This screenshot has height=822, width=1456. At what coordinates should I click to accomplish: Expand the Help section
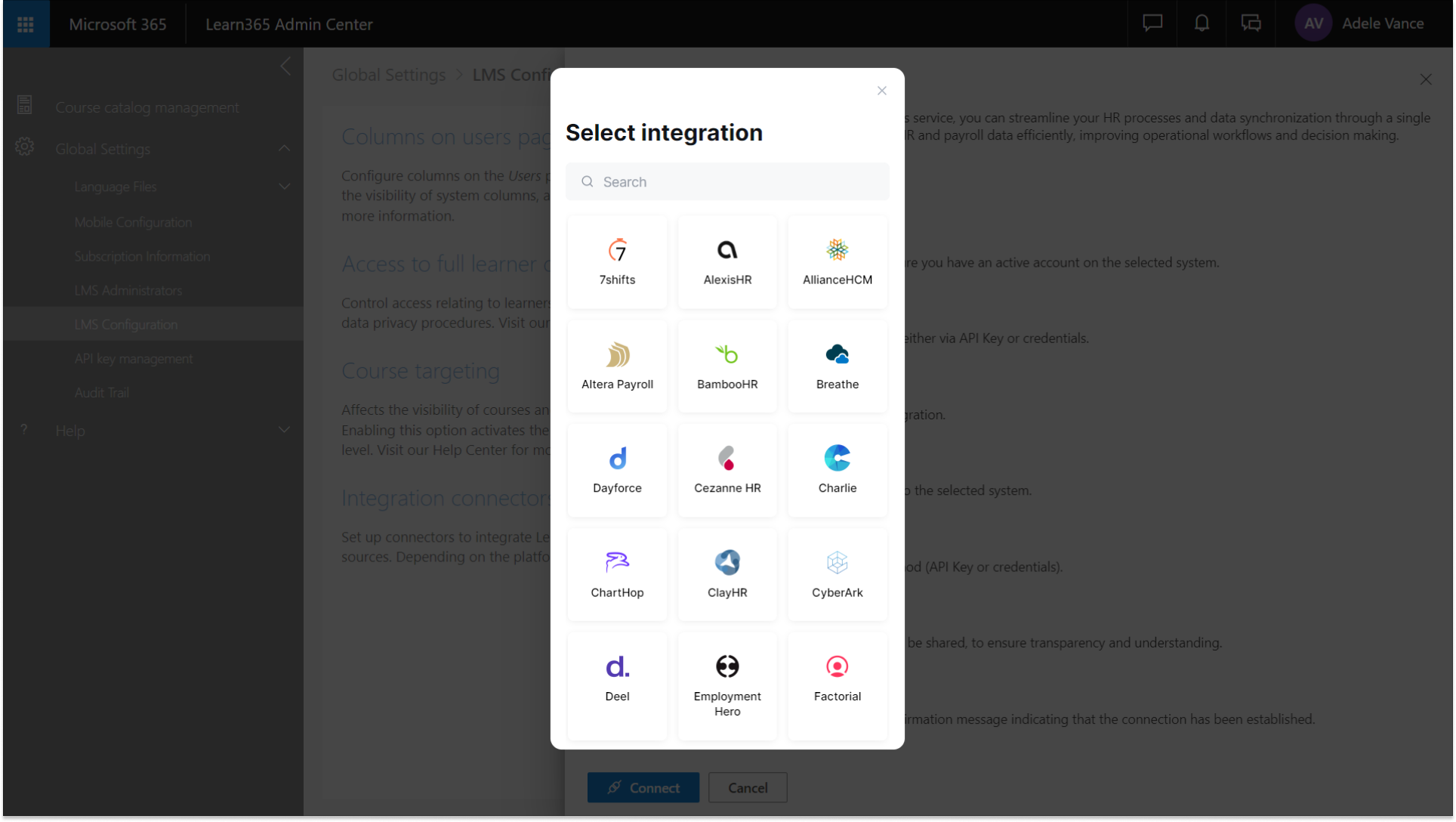[x=284, y=430]
